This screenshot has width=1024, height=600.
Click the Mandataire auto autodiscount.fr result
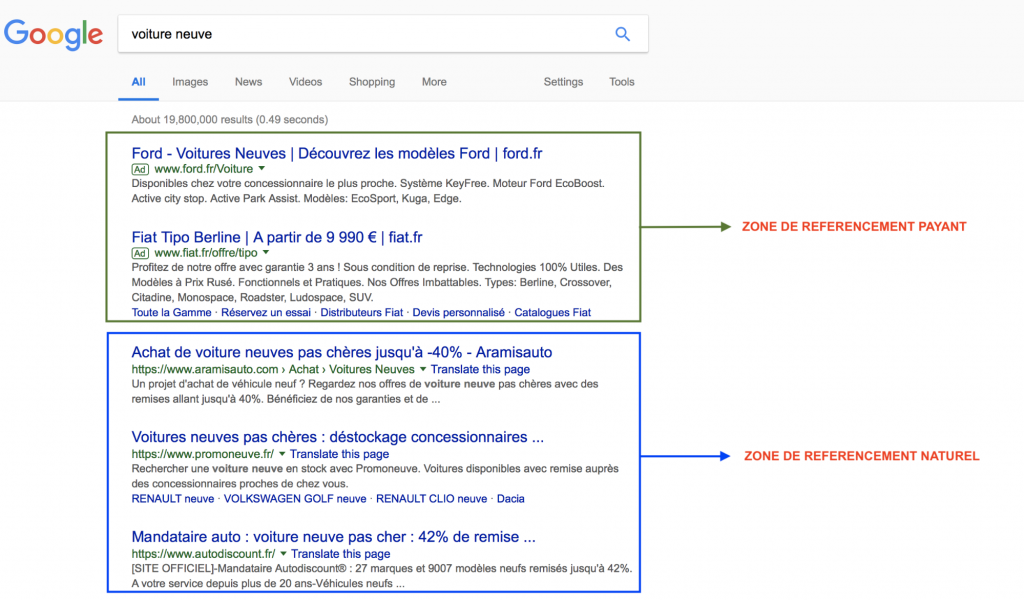click(x=334, y=536)
